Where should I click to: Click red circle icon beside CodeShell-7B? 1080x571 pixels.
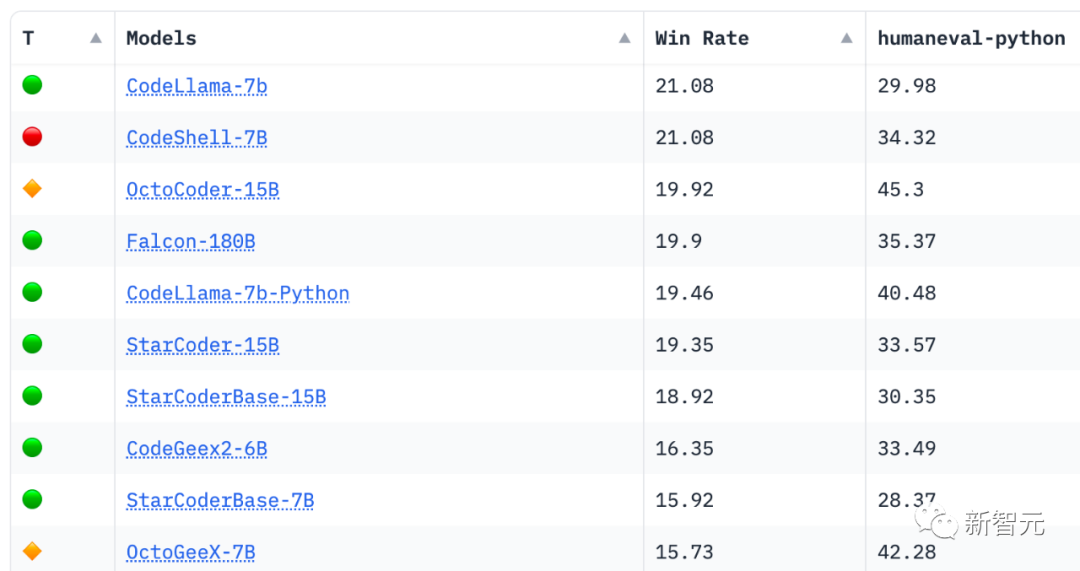click(32, 137)
